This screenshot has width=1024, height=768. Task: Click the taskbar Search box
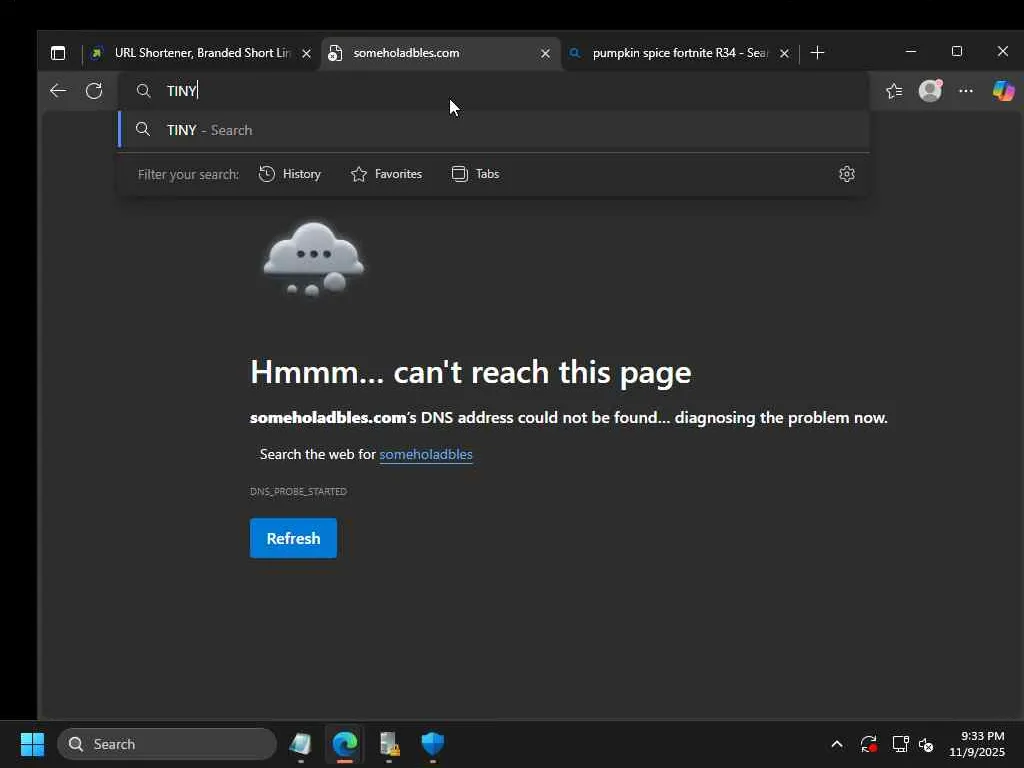(x=167, y=744)
